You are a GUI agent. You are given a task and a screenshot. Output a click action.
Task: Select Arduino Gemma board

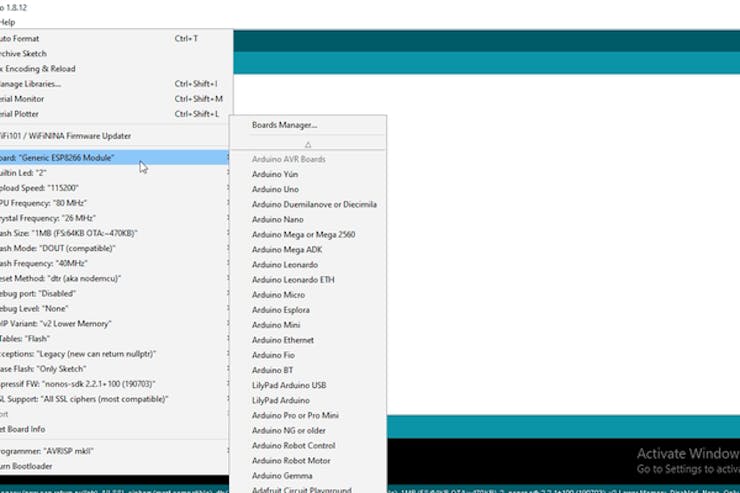click(x=308, y=476)
